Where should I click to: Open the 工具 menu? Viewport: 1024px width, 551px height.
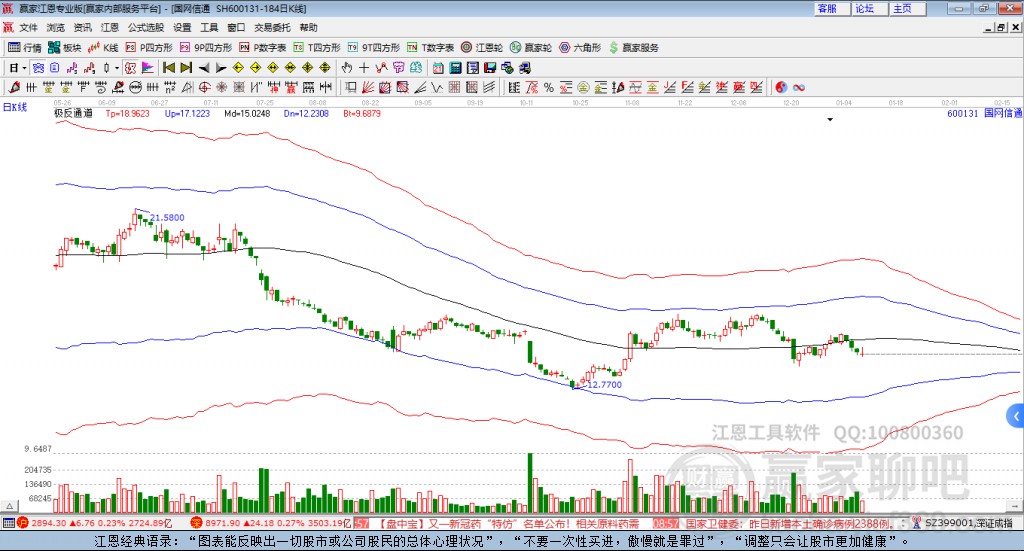[209, 27]
